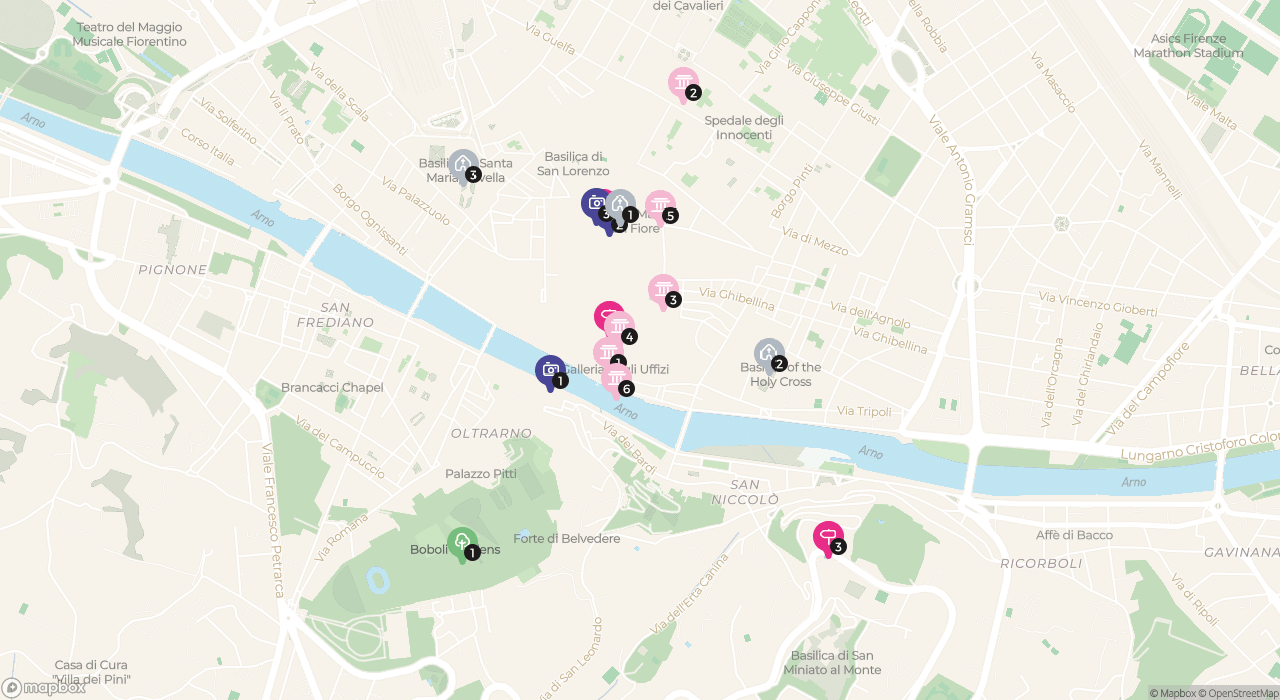Click purple camera marker 1 by the river
1280x700 pixels.
pyautogui.click(x=550, y=372)
